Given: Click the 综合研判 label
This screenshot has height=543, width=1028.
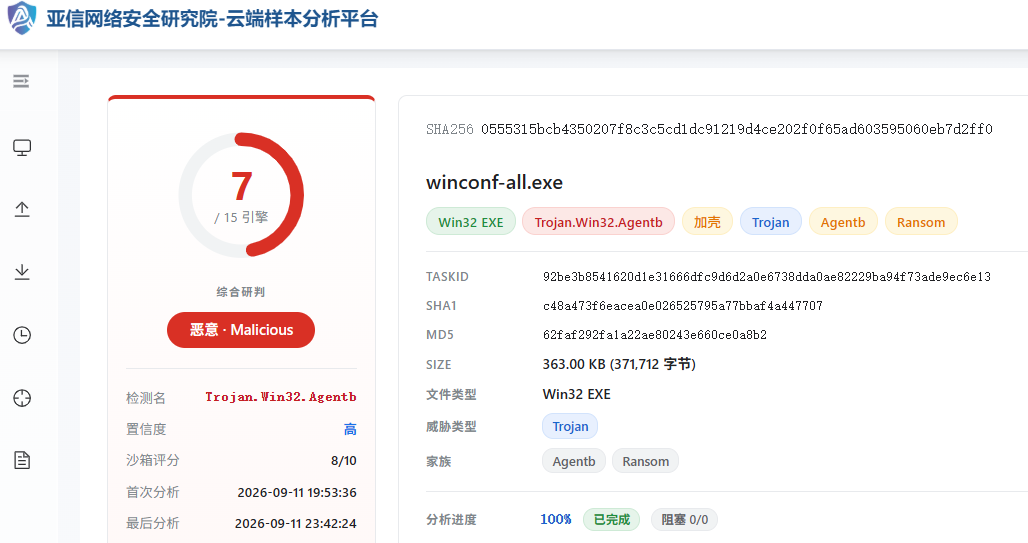Looking at the screenshot, I should point(241,292).
